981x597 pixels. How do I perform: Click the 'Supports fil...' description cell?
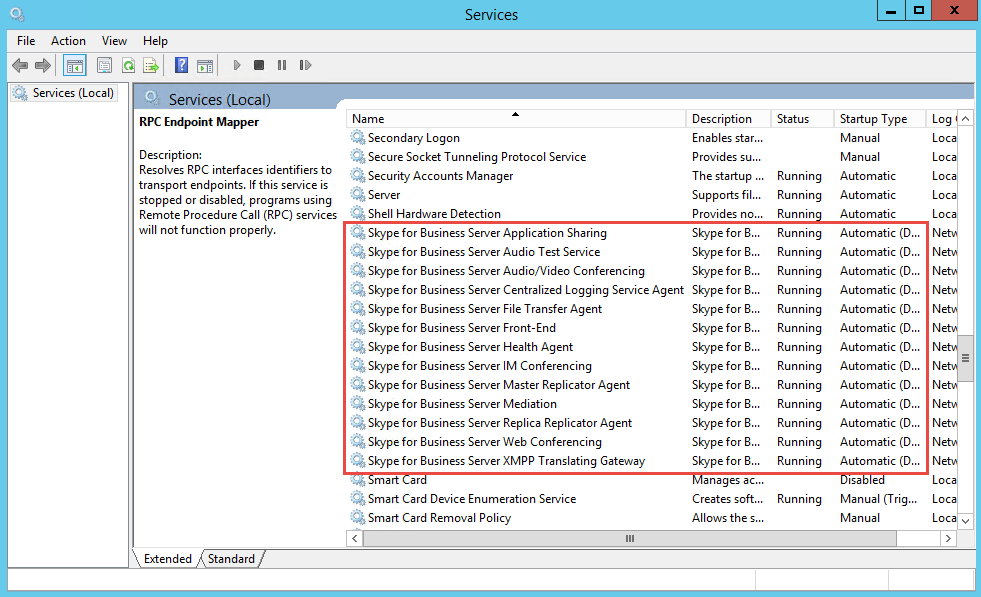point(726,195)
